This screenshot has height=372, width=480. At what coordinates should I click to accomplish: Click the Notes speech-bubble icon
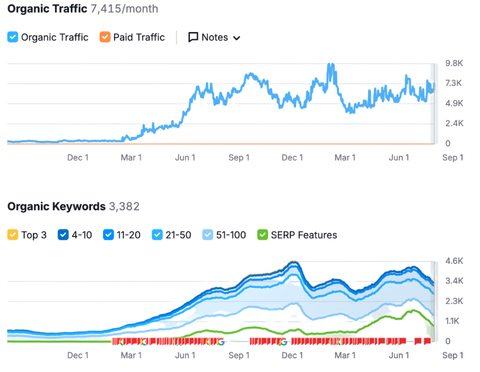pyautogui.click(x=193, y=37)
